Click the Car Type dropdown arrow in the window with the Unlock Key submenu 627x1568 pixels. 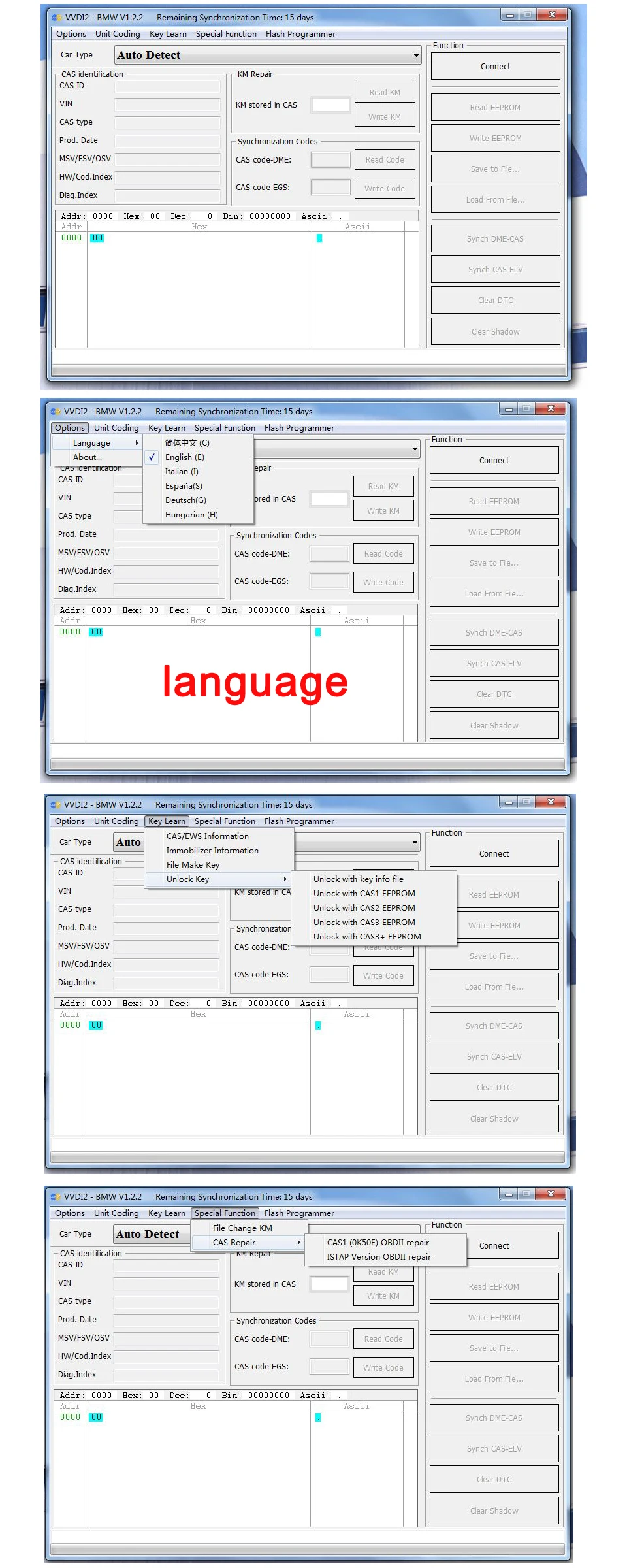pyautogui.click(x=415, y=843)
